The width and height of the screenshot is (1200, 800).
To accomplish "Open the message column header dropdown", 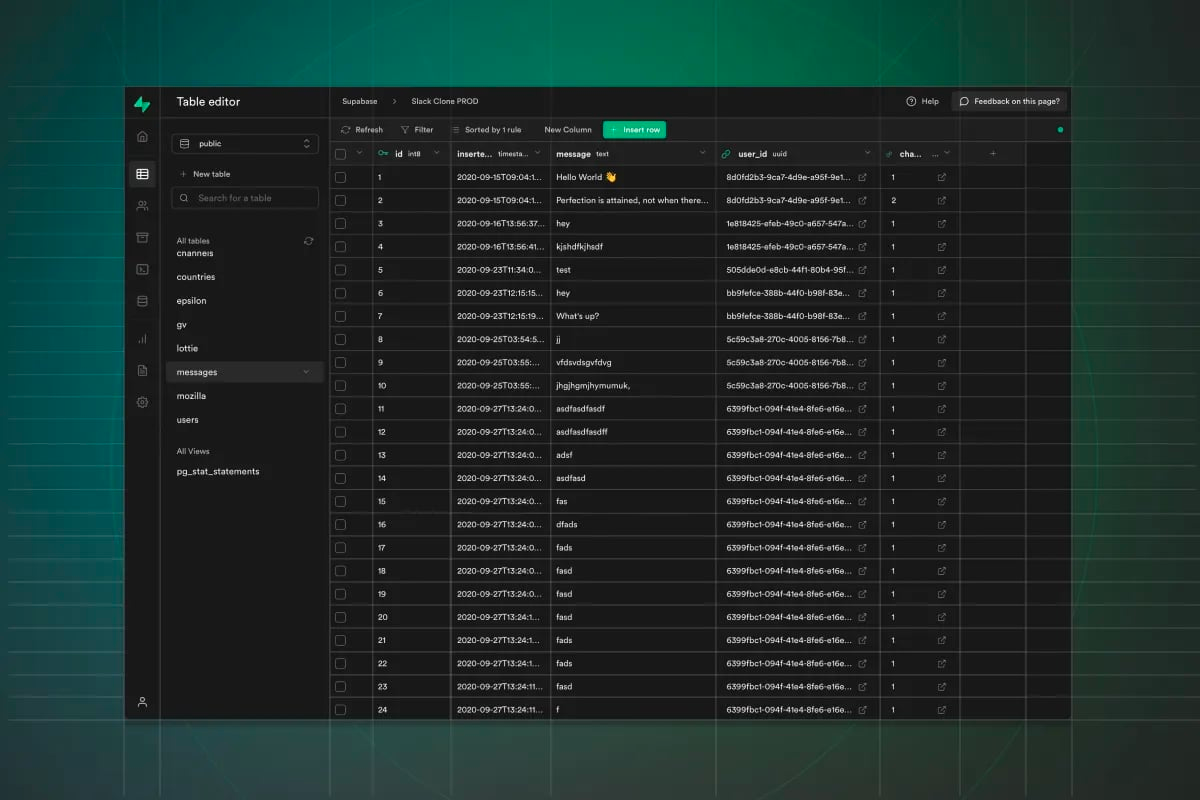I will (703, 153).
